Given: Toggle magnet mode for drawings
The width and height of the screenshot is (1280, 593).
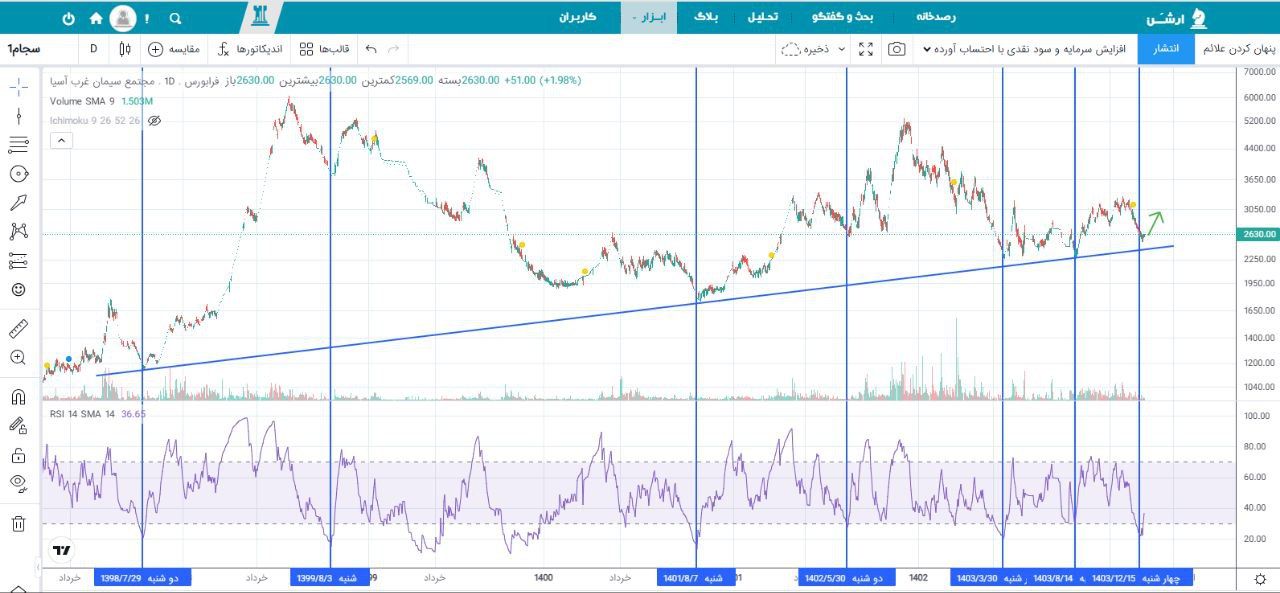Looking at the screenshot, I should (x=18, y=396).
